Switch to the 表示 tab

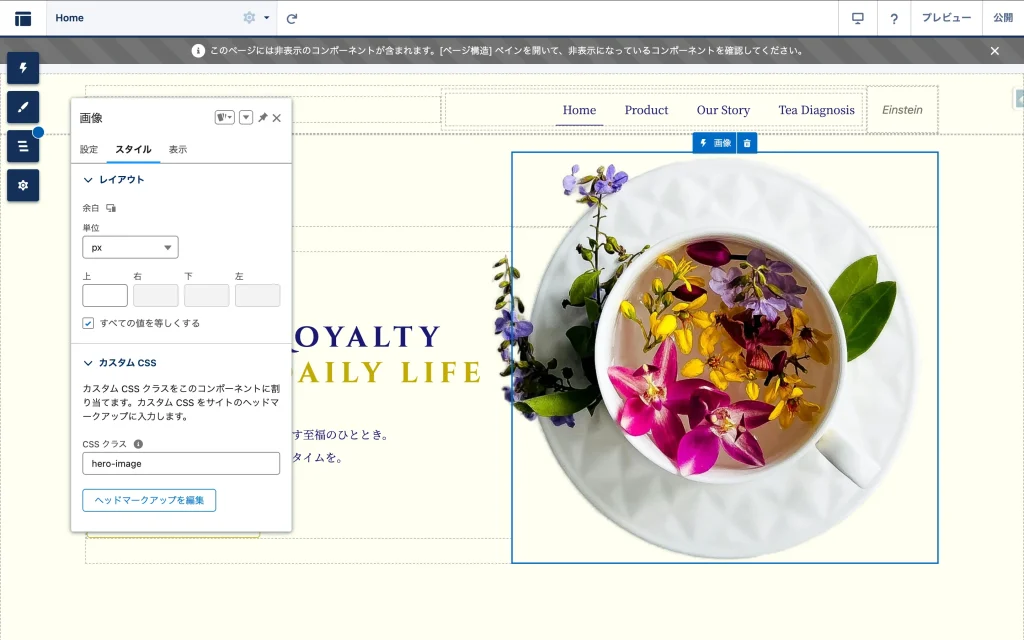(x=177, y=149)
